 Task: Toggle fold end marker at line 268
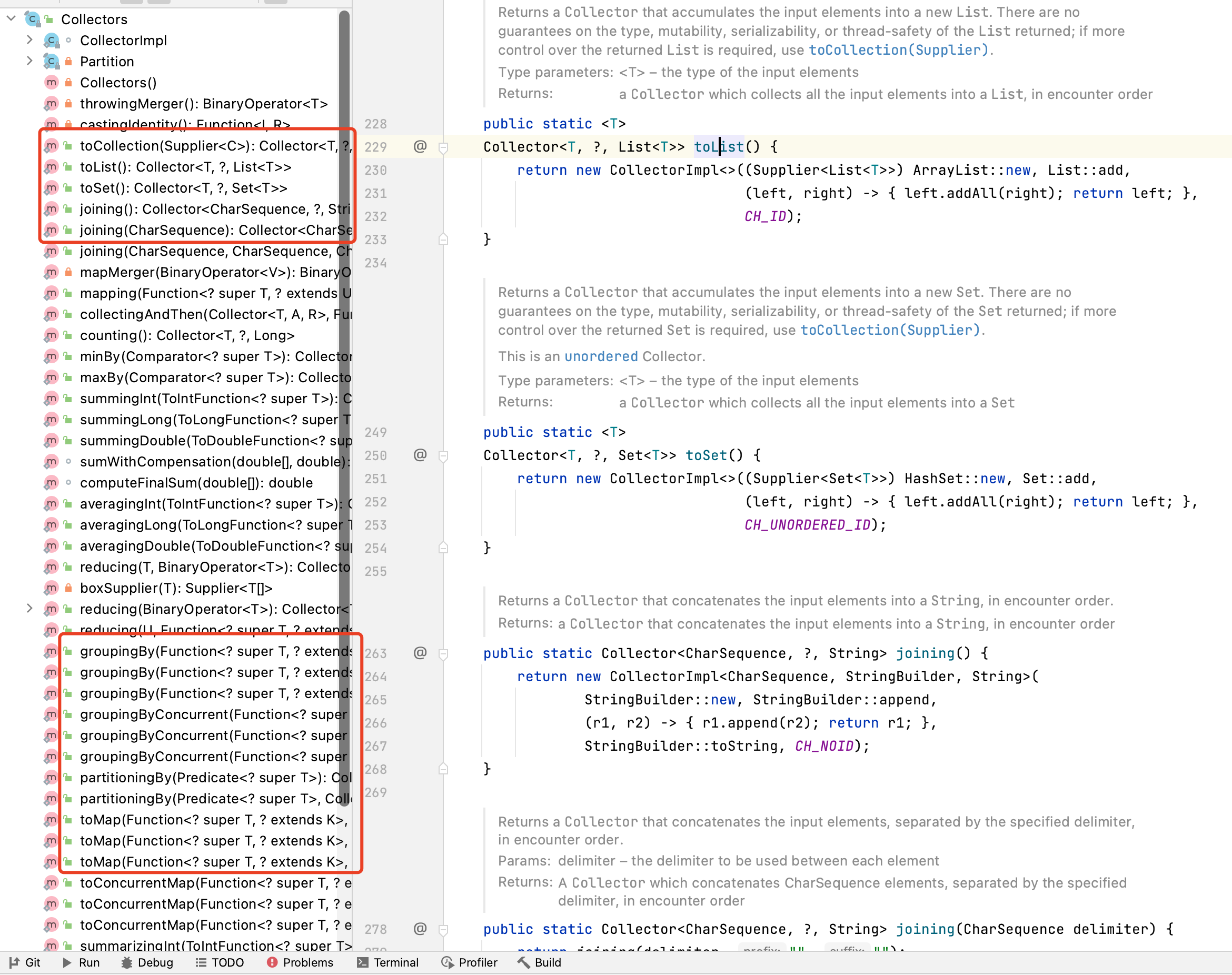coord(443,770)
